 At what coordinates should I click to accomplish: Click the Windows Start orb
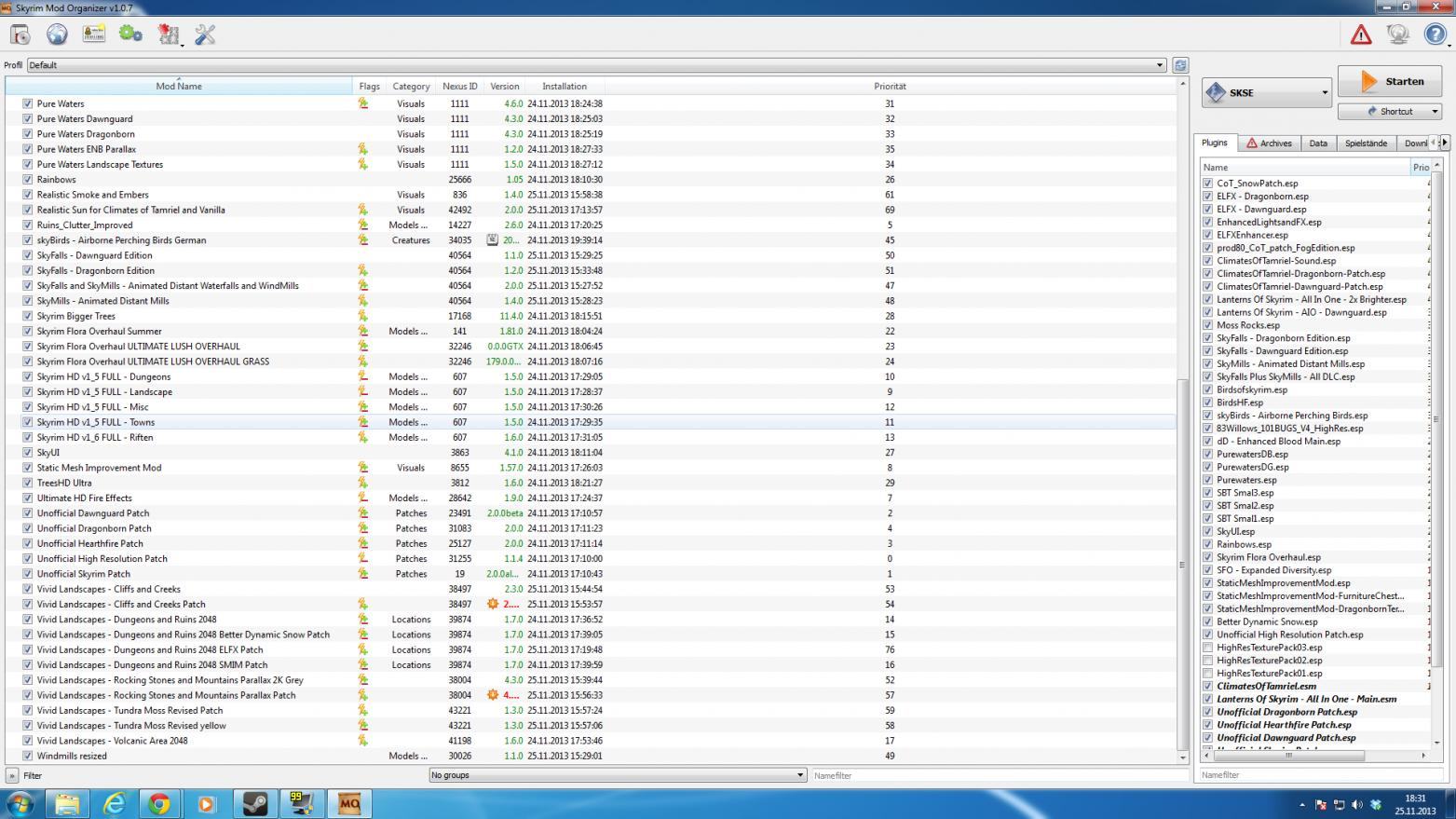pos(20,803)
